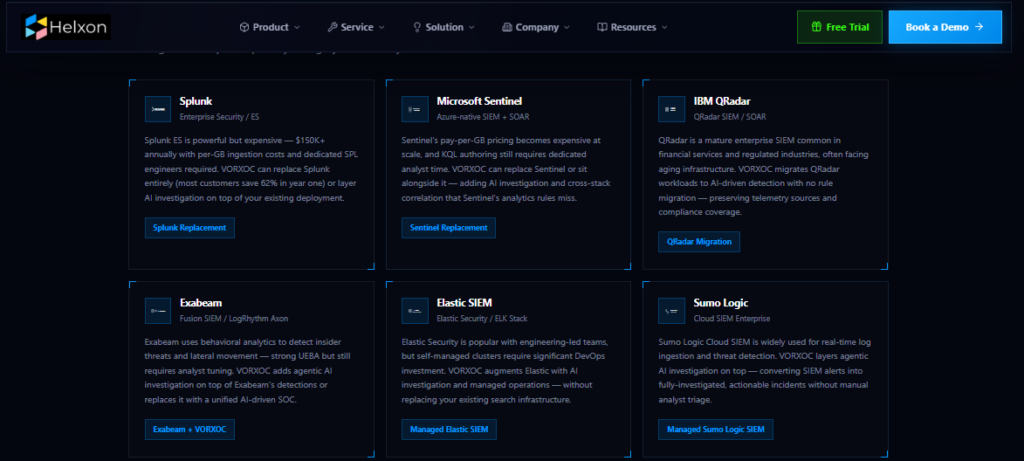Open the Managed Elastic SIEM link

[449, 430]
